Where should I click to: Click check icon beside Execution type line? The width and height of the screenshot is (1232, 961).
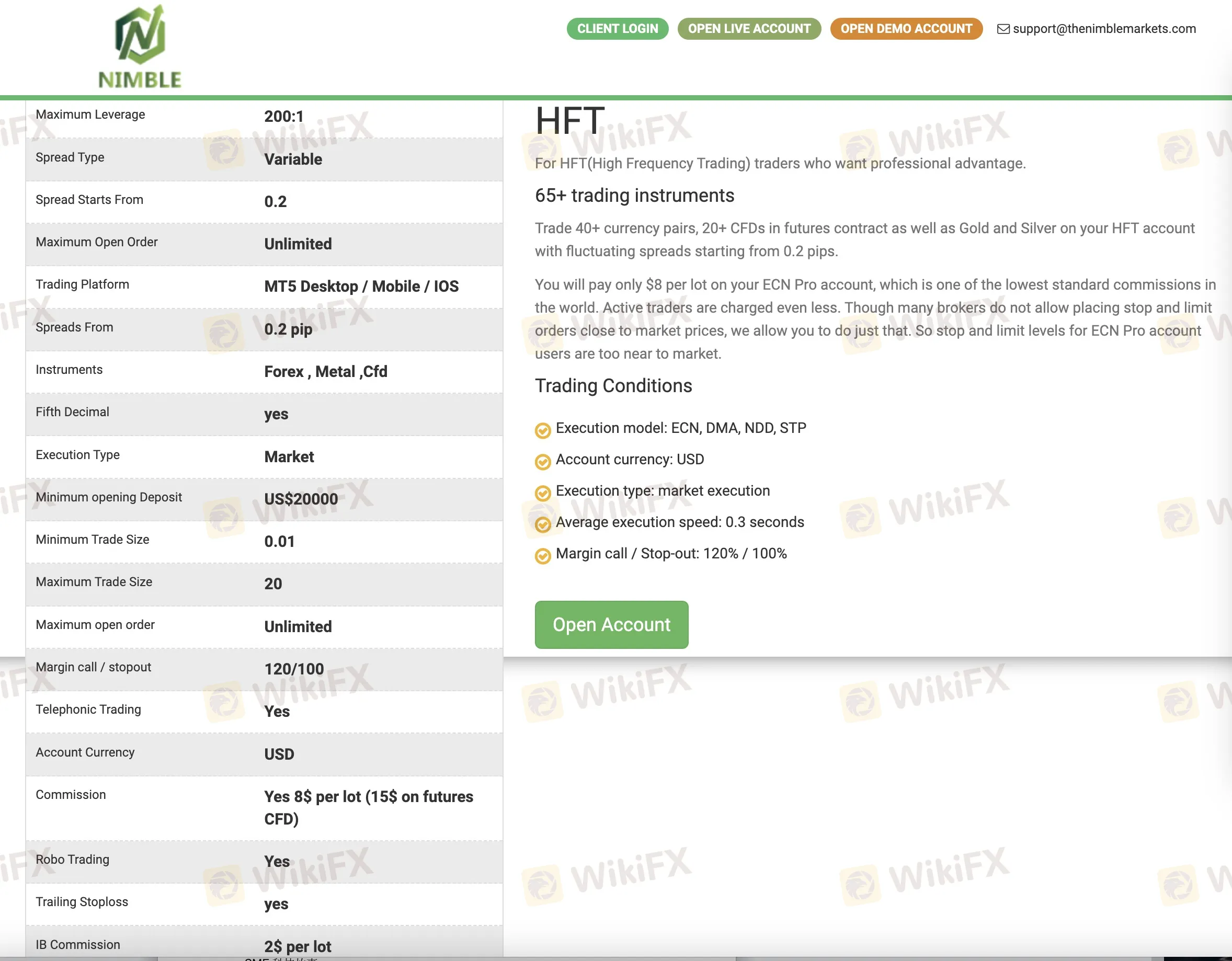[x=542, y=493]
